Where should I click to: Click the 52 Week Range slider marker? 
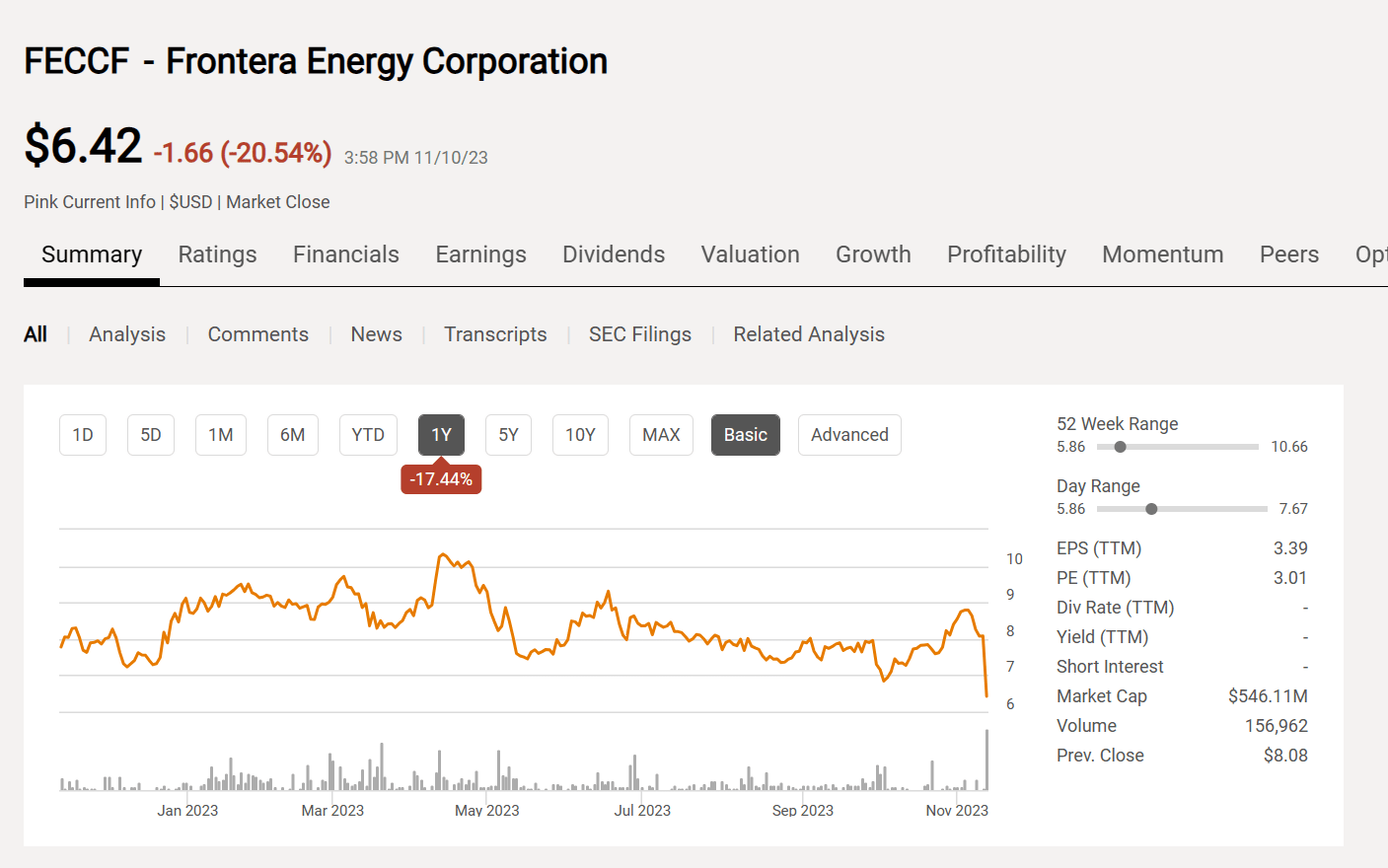point(1119,446)
